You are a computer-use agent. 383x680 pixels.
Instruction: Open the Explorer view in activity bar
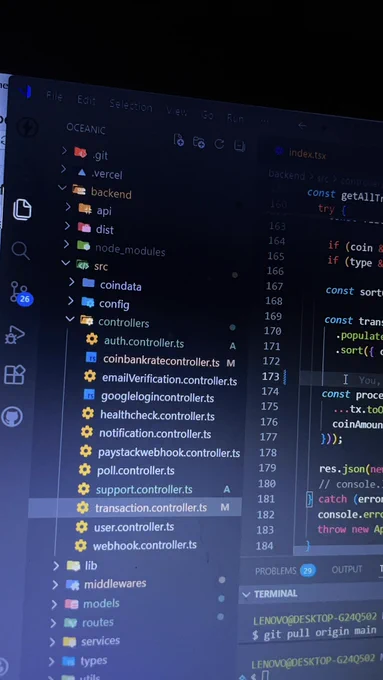click(x=22, y=210)
